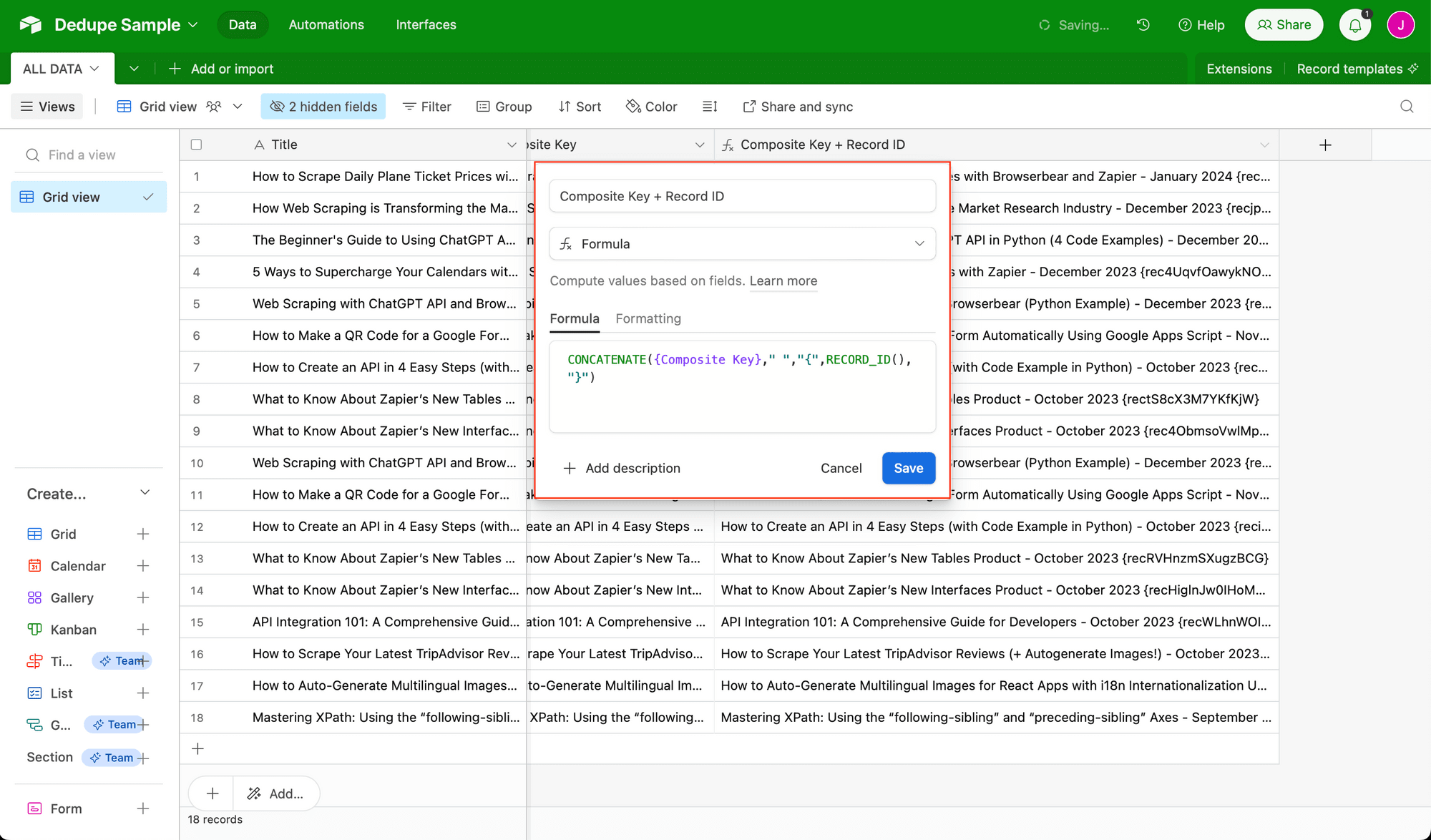Click the search icon top right
Viewport: 1431px width, 840px height.
click(x=1406, y=106)
